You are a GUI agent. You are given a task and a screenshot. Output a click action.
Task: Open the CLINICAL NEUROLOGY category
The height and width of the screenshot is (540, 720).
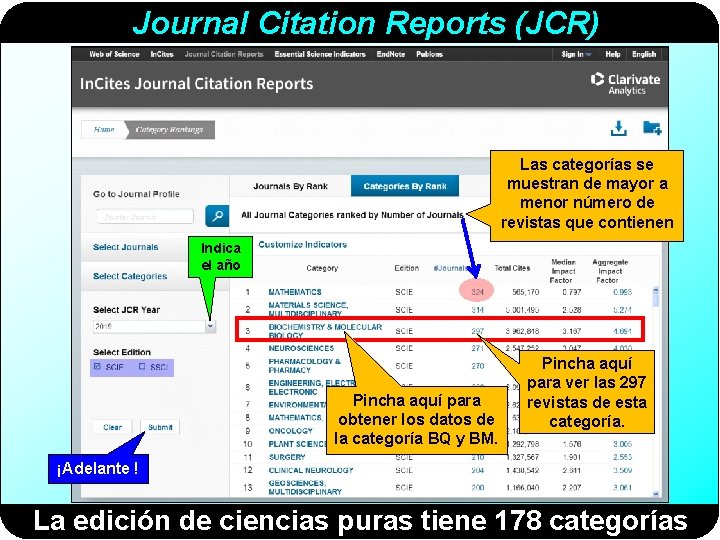(311, 470)
